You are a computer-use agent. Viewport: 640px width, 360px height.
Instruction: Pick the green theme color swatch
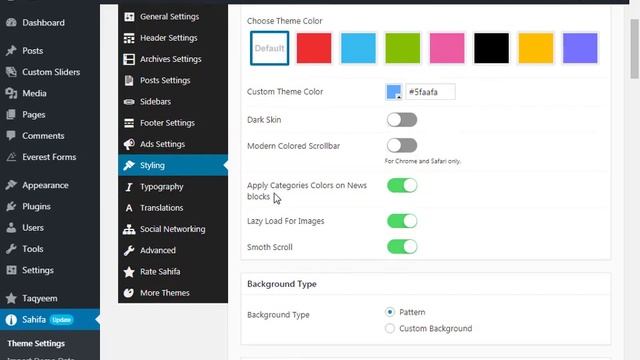[402, 48]
